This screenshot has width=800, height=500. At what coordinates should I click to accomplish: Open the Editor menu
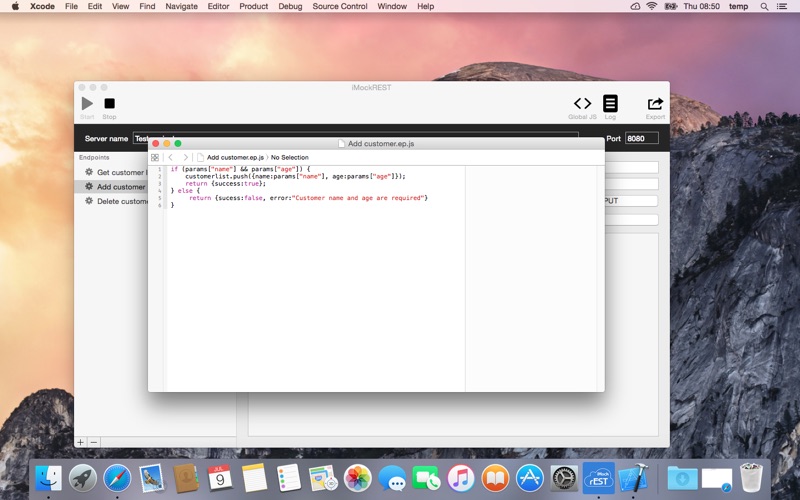point(218,6)
